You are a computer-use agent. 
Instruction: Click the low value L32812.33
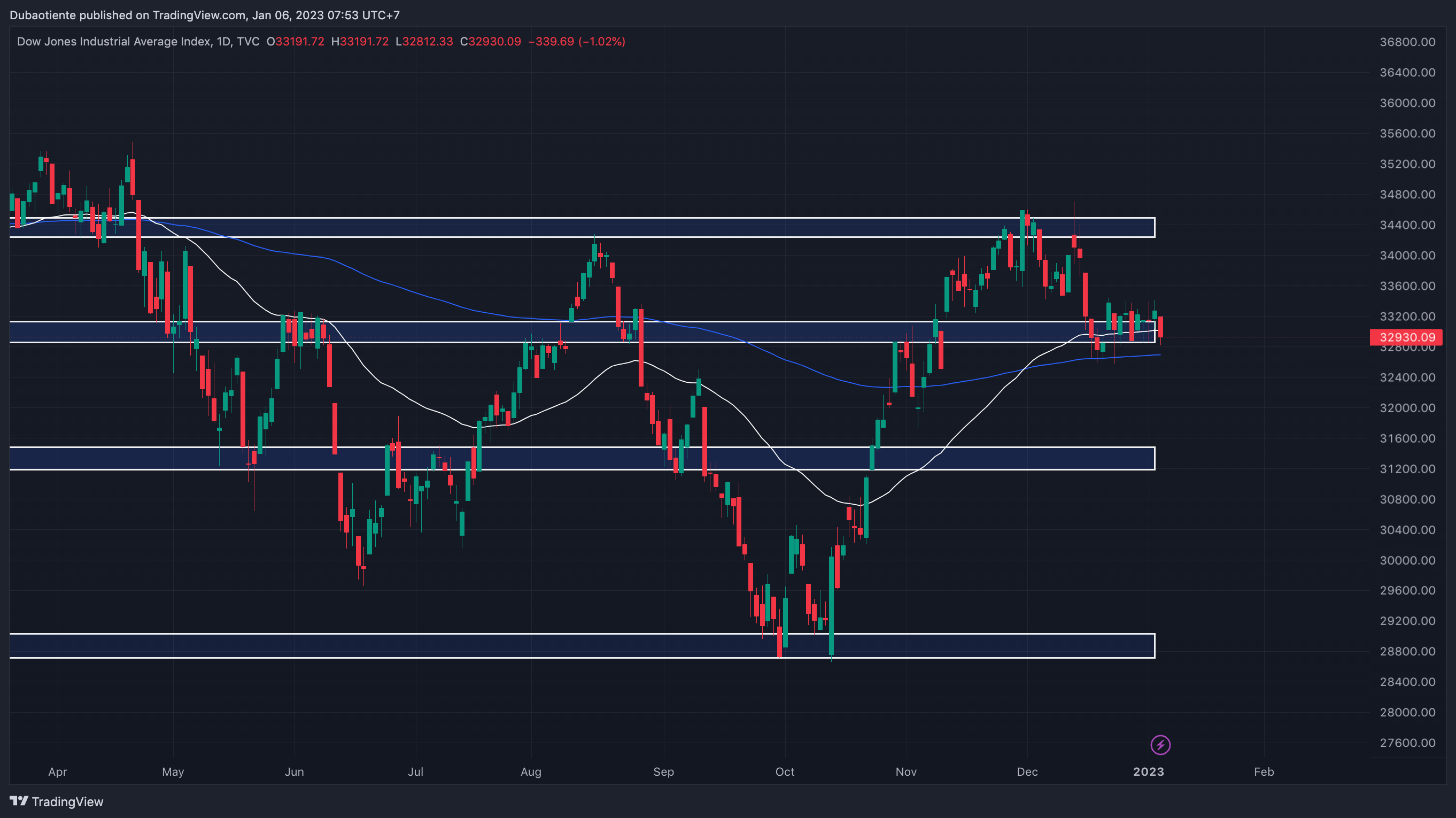(x=424, y=41)
